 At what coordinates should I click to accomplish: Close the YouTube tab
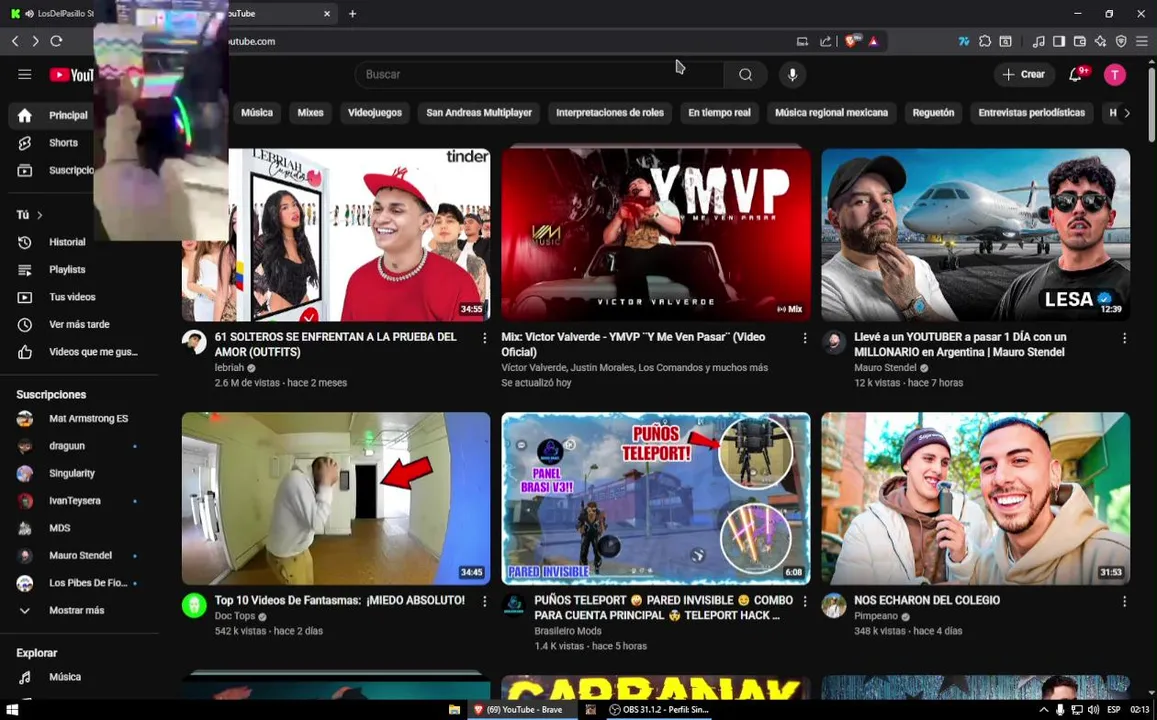327,13
